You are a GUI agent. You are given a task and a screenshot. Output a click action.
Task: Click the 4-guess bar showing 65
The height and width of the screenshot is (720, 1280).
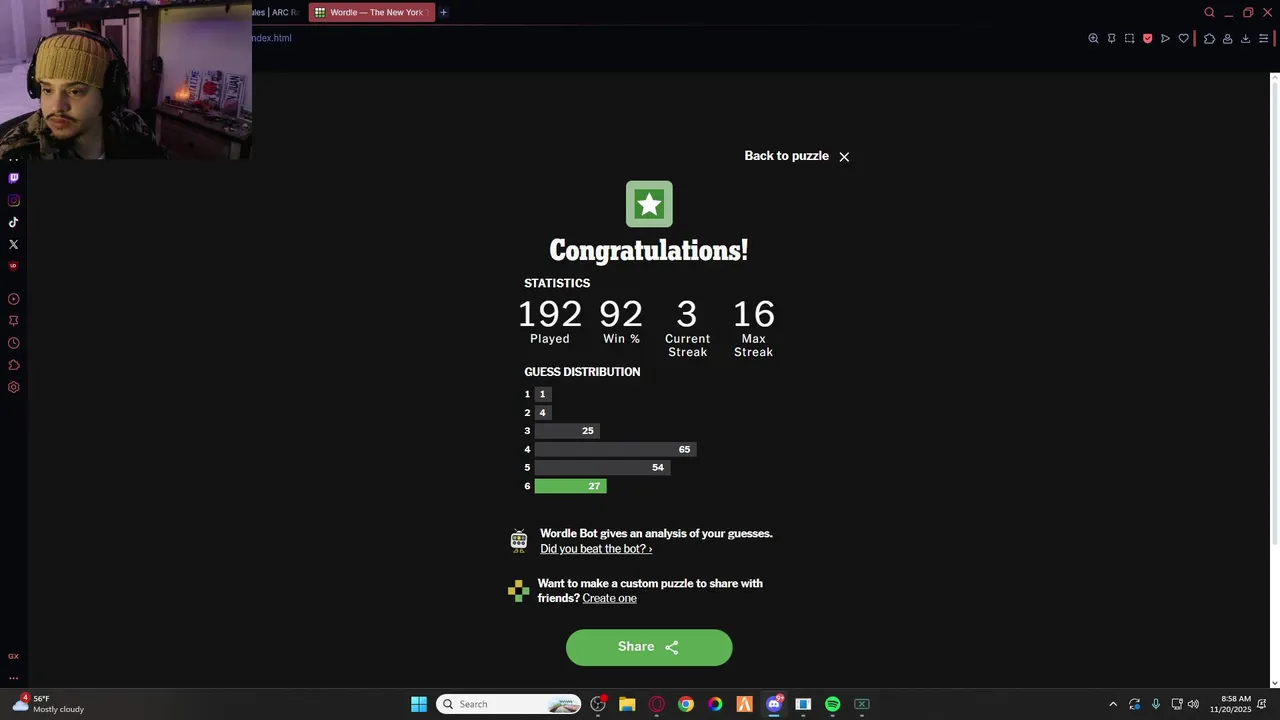pyautogui.click(x=615, y=449)
